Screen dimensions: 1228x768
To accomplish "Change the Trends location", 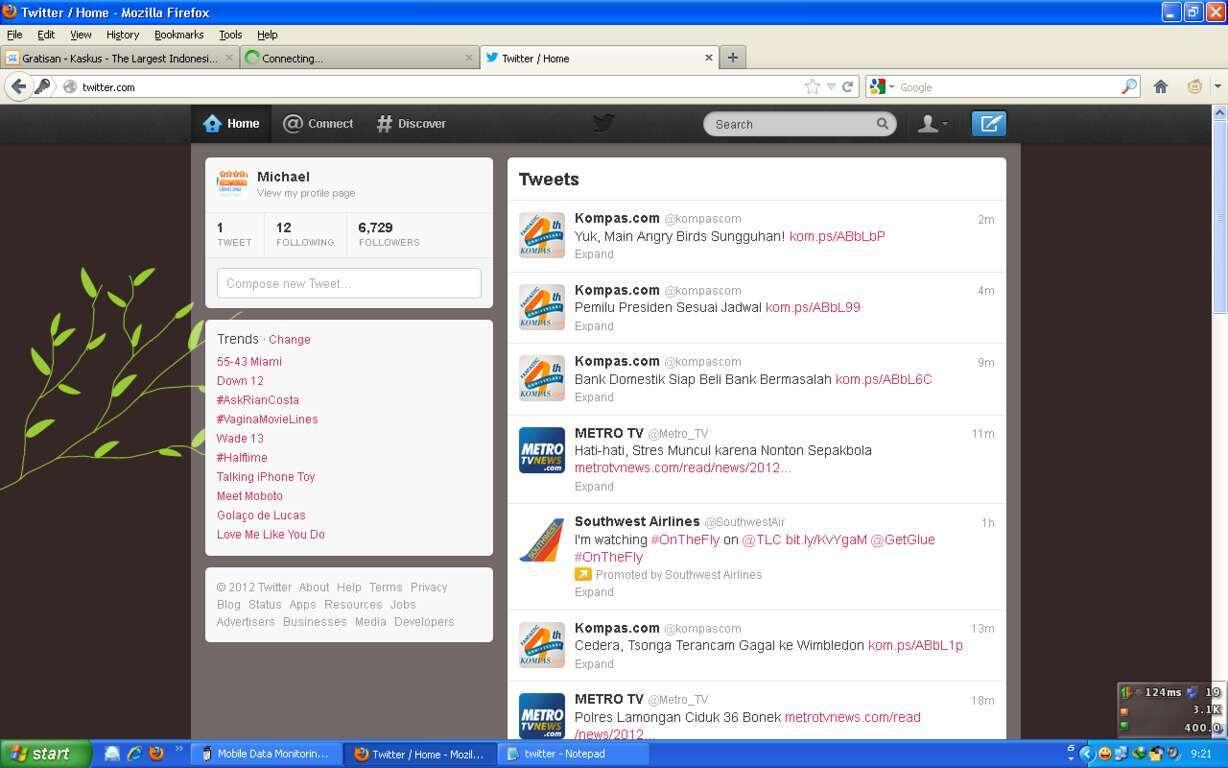I will click(x=289, y=340).
